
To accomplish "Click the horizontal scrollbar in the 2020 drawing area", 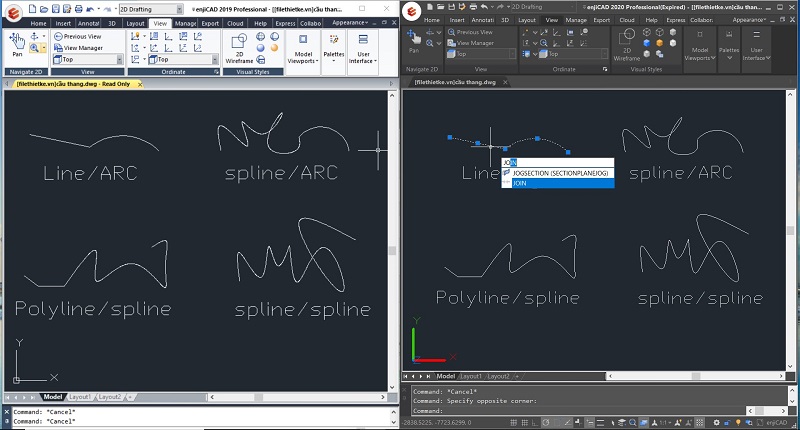I will click(696, 376).
